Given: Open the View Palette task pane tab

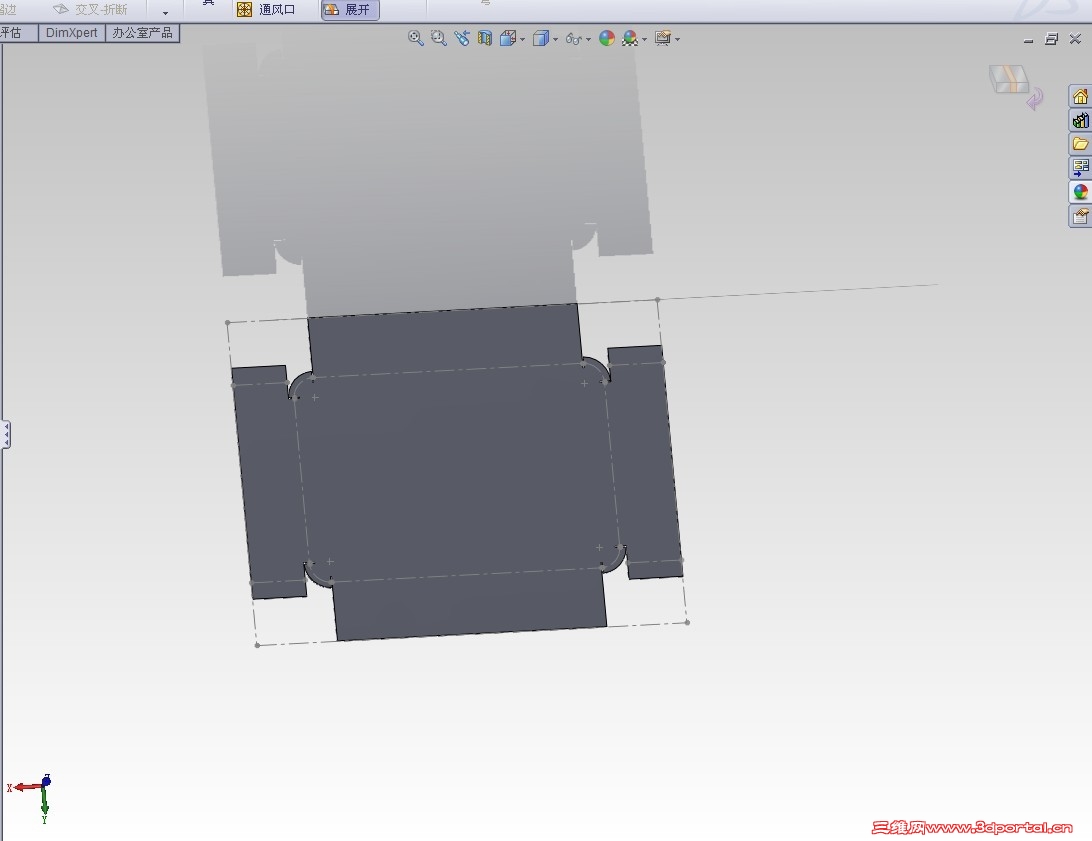Looking at the screenshot, I should pyautogui.click(x=1080, y=167).
